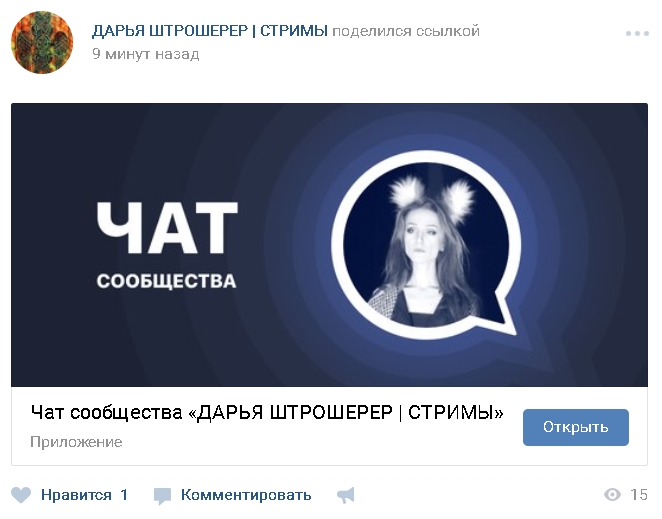Click the heart like icon

coord(21,495)
